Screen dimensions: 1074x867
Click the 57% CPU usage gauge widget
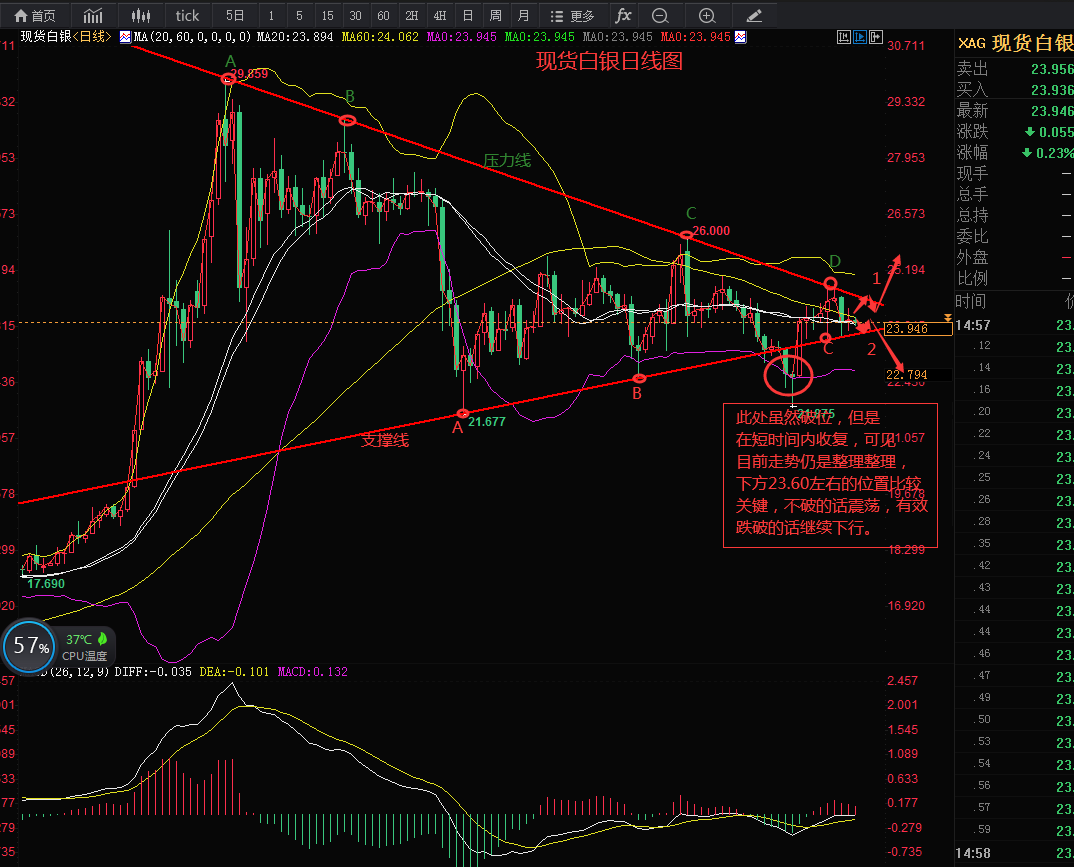point(31,647)
